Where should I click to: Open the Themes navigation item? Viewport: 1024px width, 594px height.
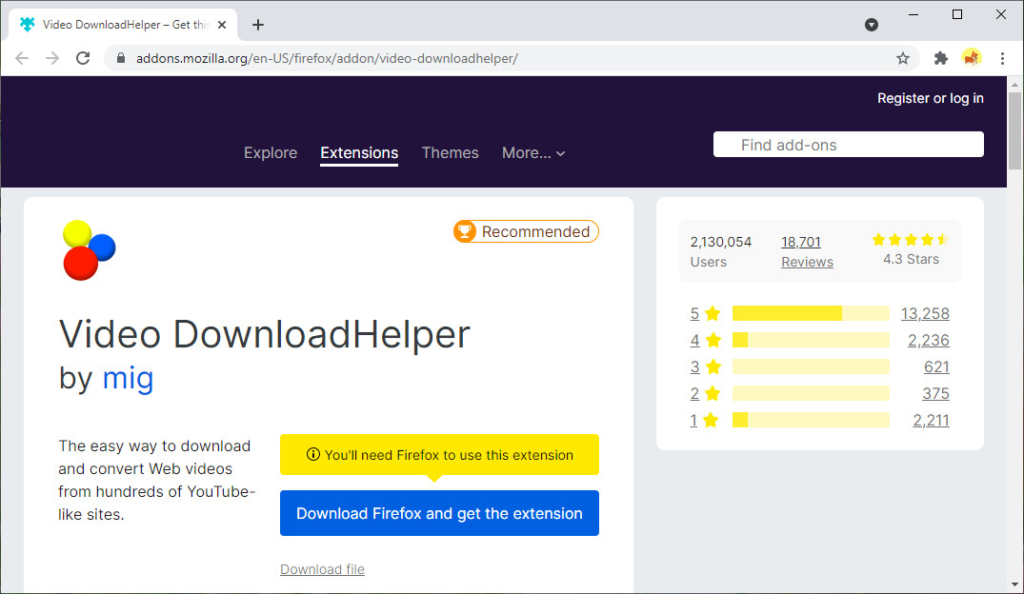tap(450, 153)
